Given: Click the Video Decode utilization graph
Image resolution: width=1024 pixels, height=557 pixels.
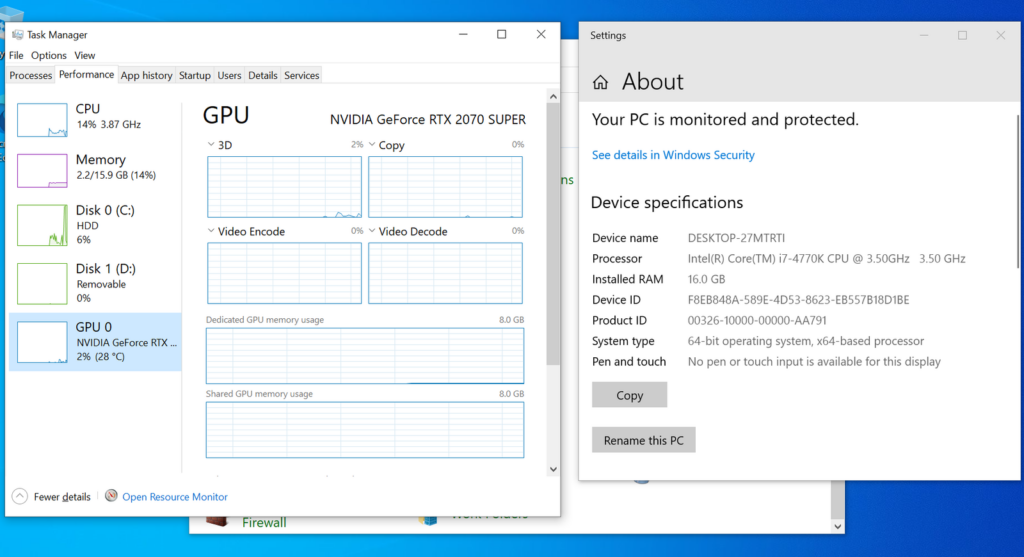Looking at the screenshot, I should tap(445, 273).
